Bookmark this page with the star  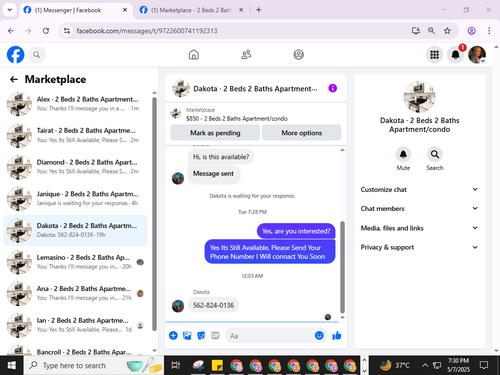[447, 31]
